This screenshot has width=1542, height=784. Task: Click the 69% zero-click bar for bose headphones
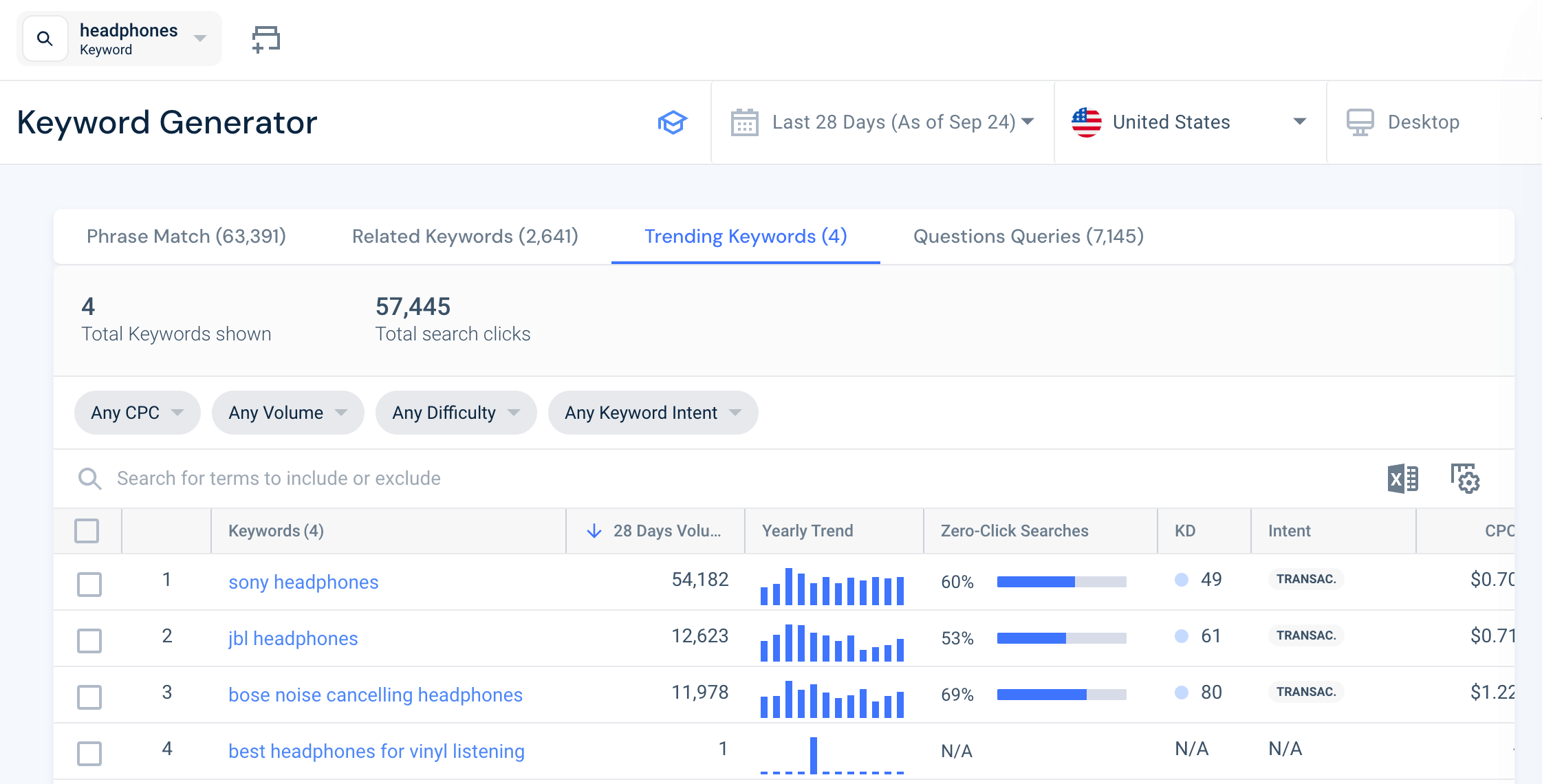(x=1061, y=695)
